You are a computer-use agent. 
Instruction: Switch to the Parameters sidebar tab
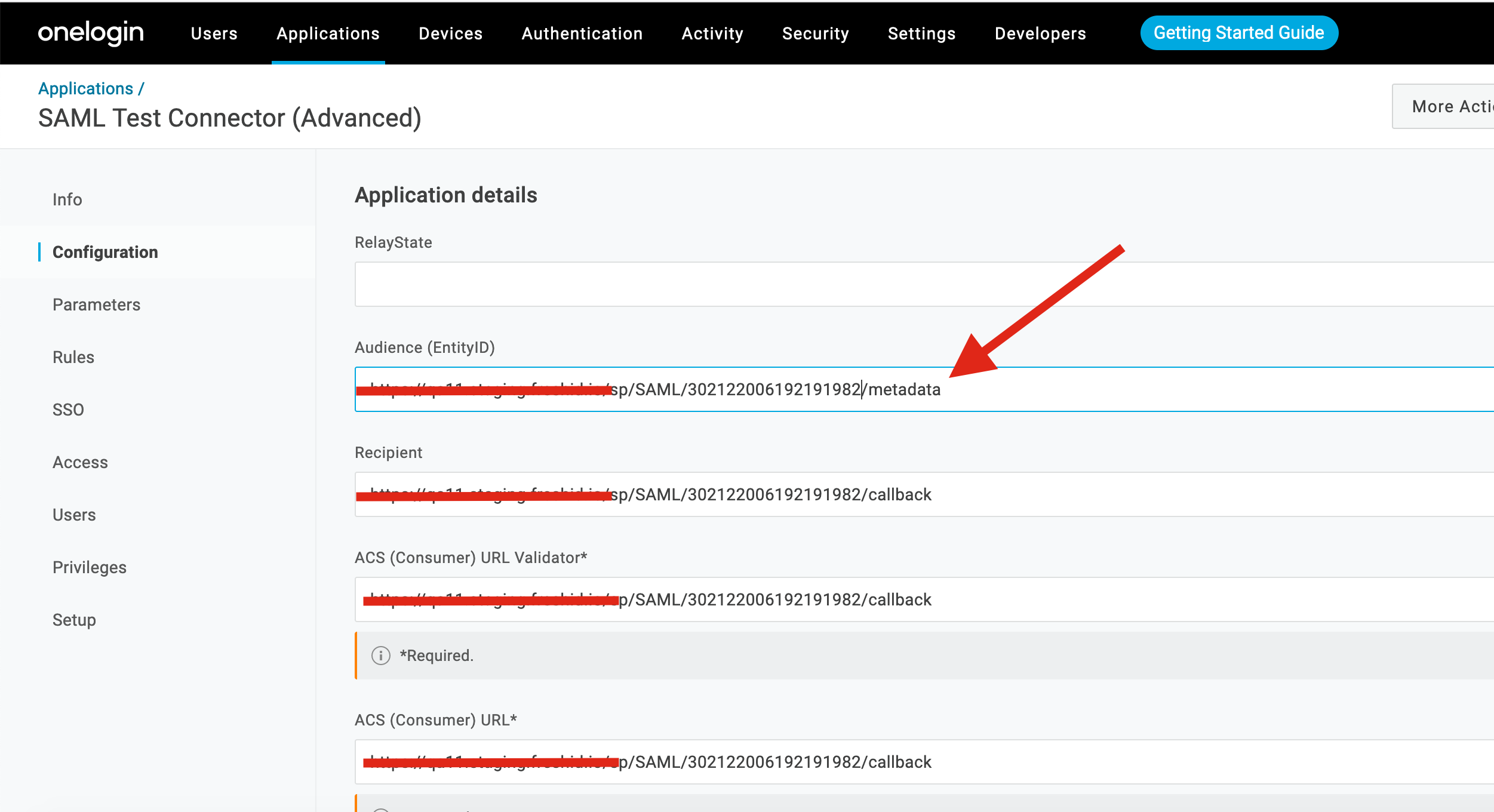coord(96,304)
